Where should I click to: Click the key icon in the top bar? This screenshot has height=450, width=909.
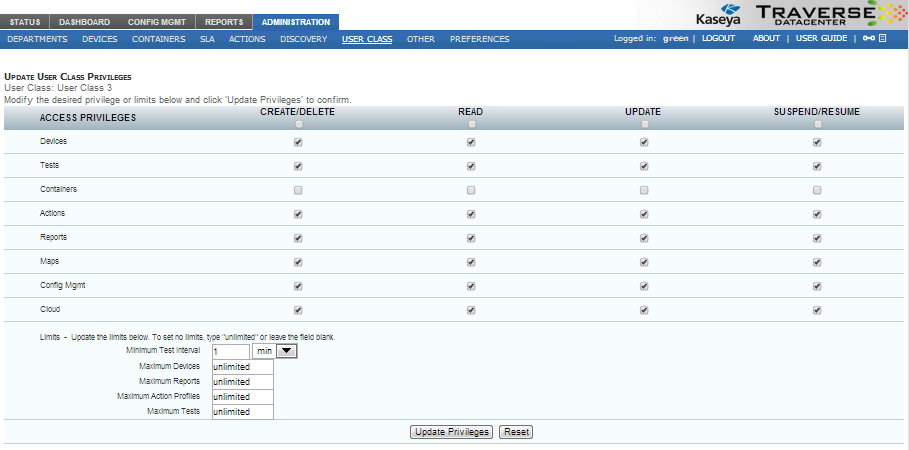click(x=869, y=39)
